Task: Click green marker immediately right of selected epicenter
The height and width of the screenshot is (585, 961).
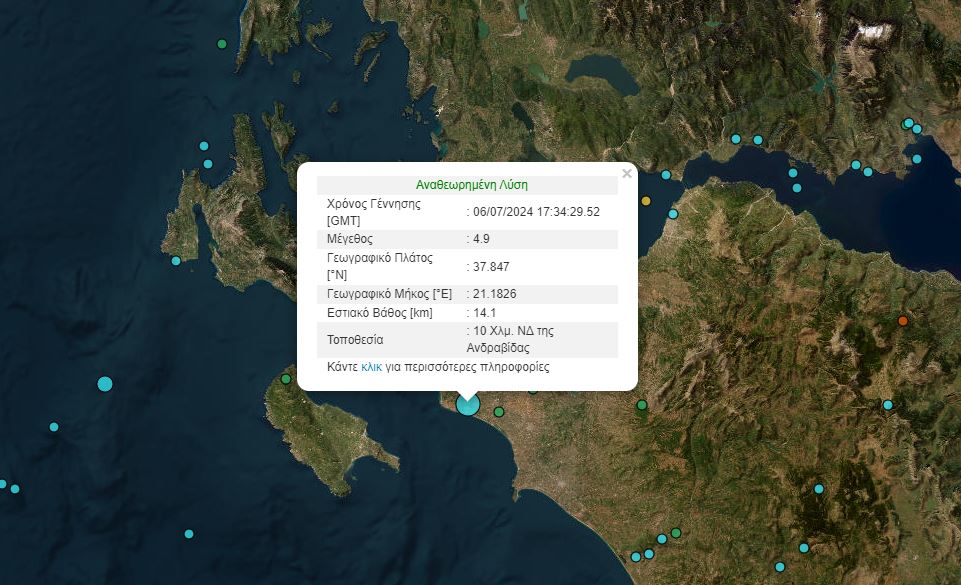Action: click(x=499, y=411)
